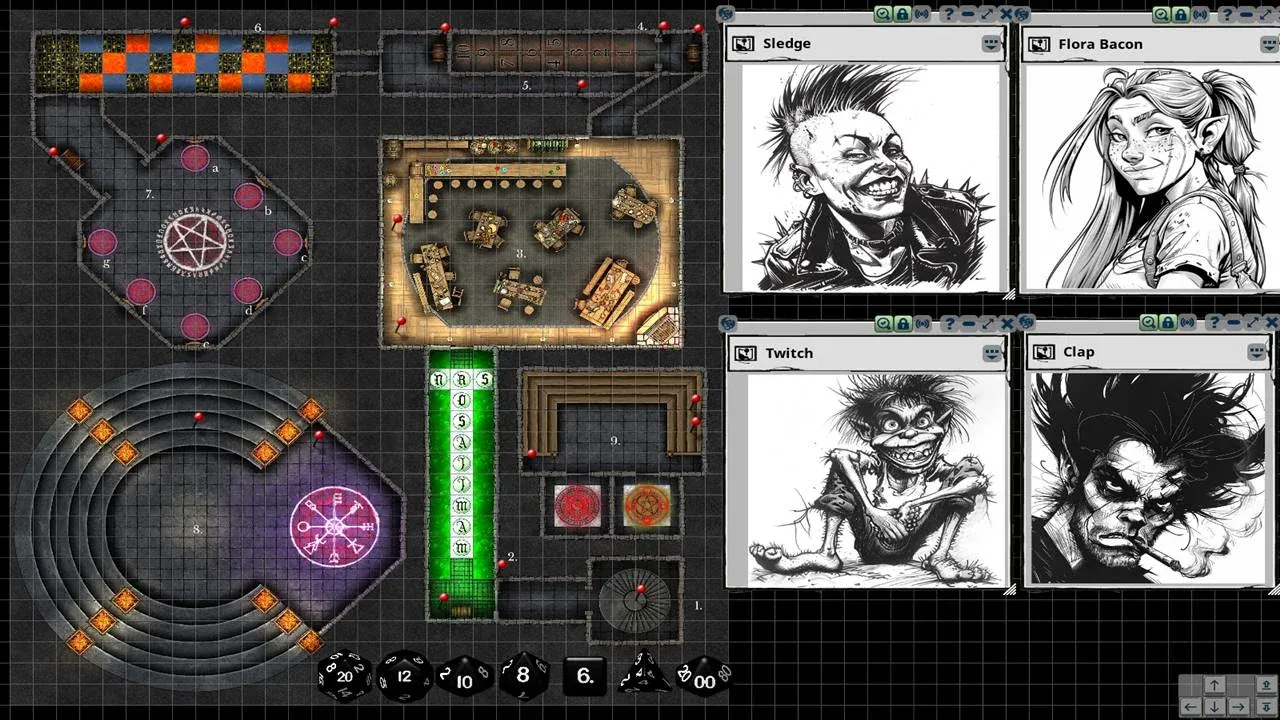Viewport: 1280px width, 720px height.
Task: Click red map pin beside room label 2
Action: pos(502,567)
